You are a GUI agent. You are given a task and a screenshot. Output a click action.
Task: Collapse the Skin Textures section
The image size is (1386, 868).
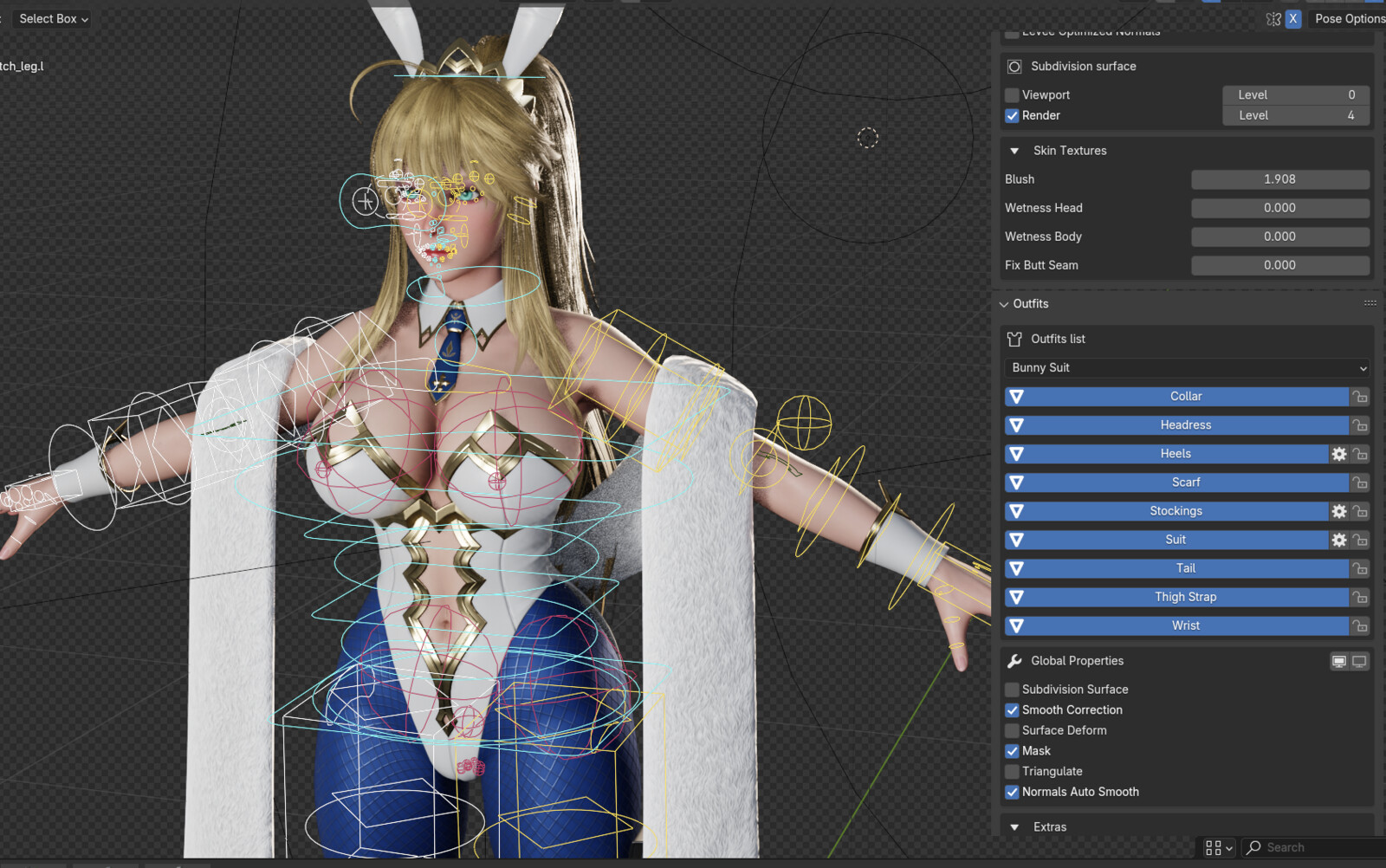(x=1014, y=150)
